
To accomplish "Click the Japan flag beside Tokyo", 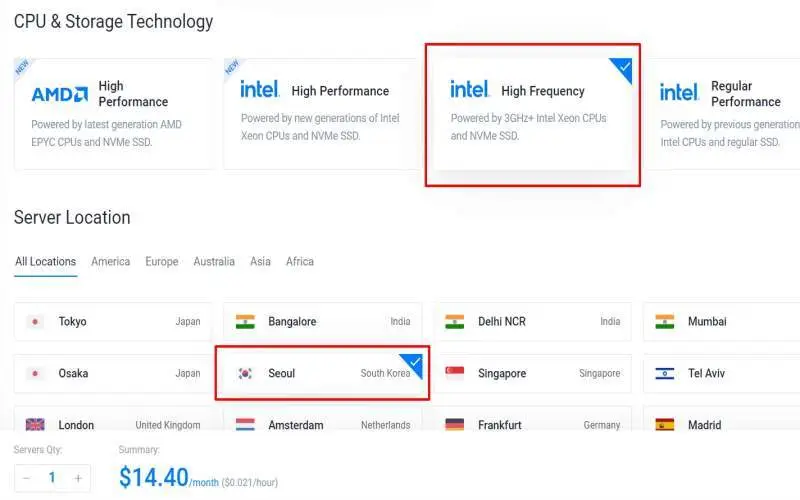I will 35,322.
